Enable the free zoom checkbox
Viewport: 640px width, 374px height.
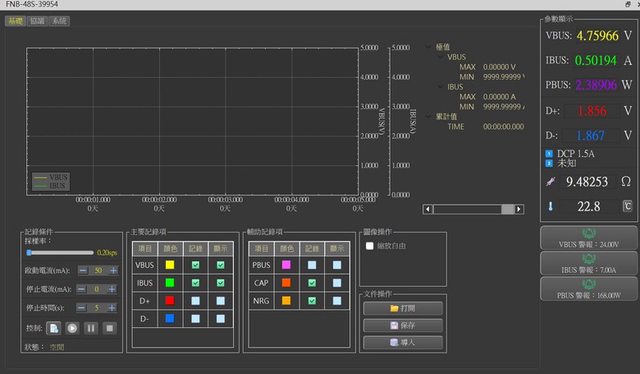[369, 246]
